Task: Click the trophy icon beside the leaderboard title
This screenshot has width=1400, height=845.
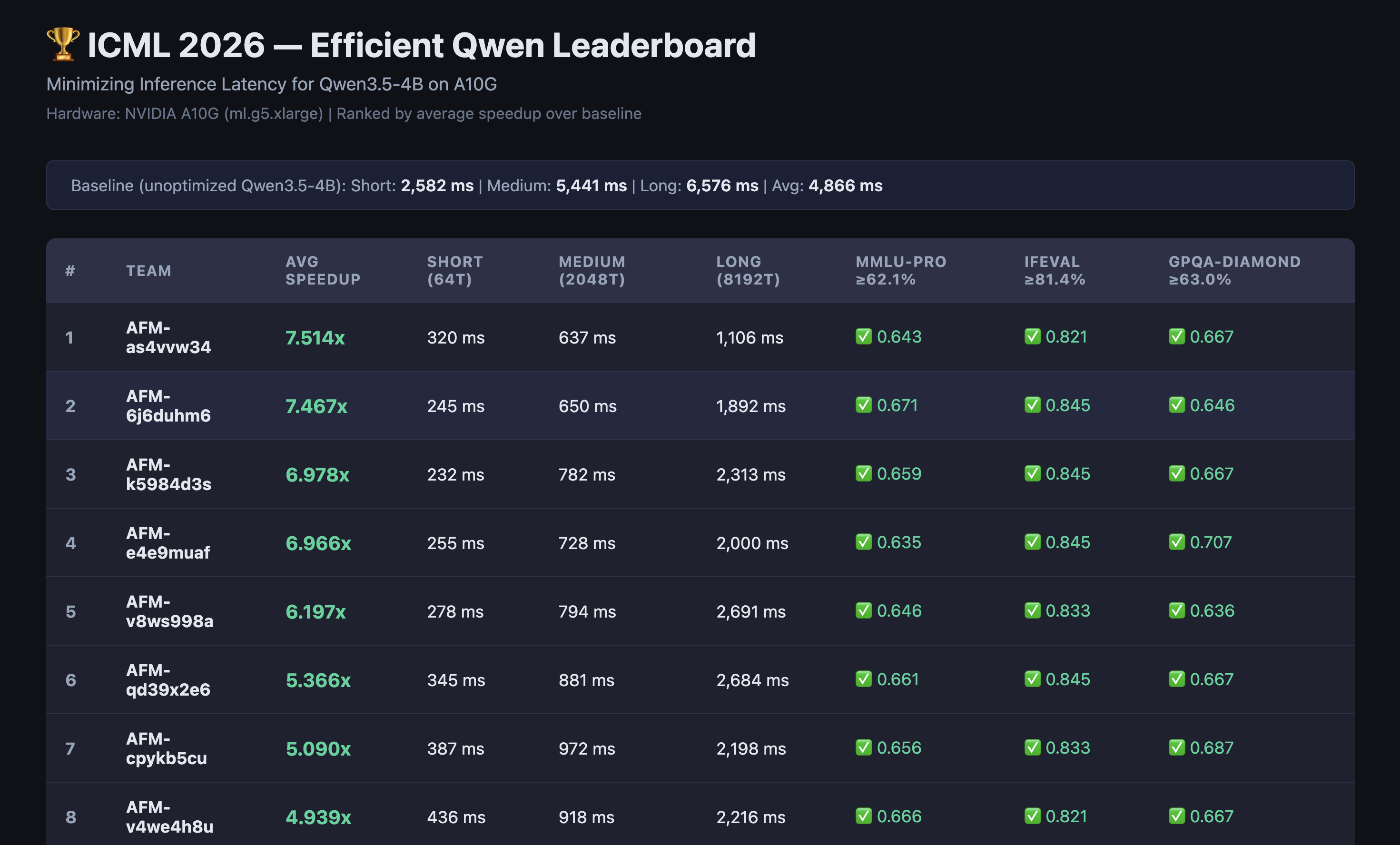Action: [63, 44]
